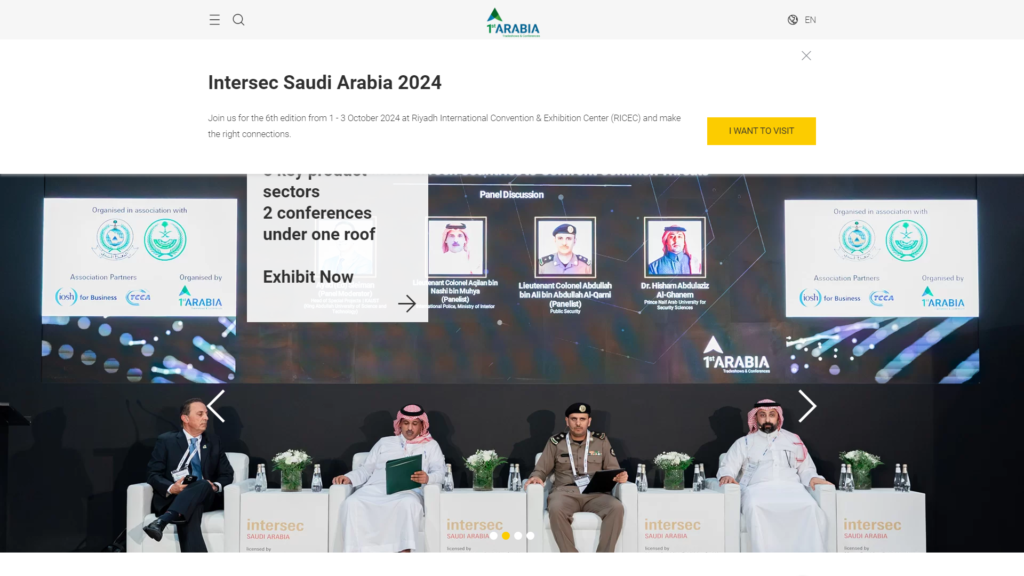Click text '2 conferences under one roof'

[319, 223]
